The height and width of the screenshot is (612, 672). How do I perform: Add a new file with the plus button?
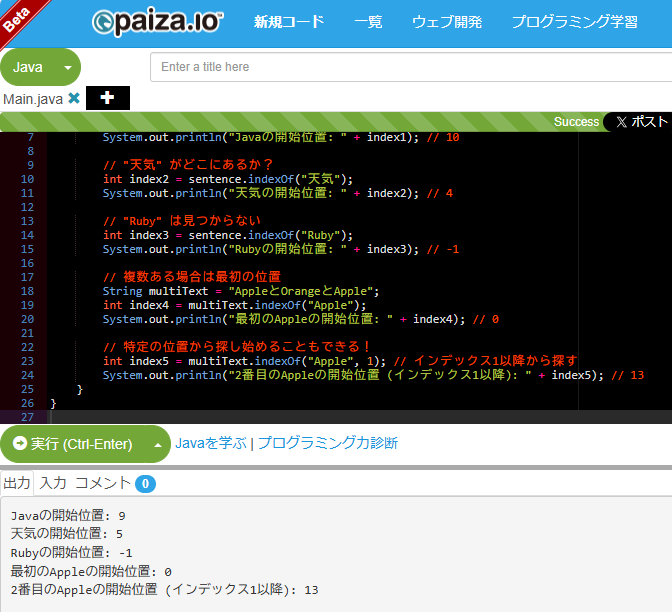(108, 98)
